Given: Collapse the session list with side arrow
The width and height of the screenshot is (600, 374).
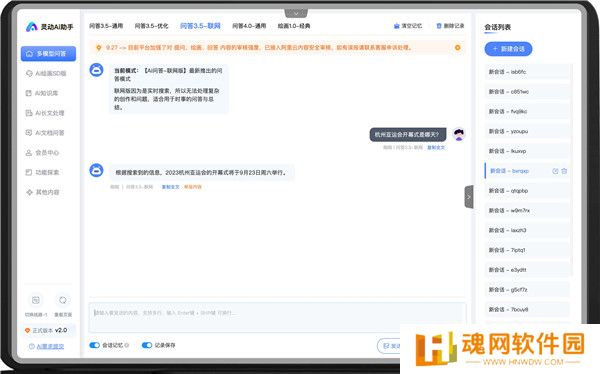Looking at the screenshot, I should [x=469, y=197].
